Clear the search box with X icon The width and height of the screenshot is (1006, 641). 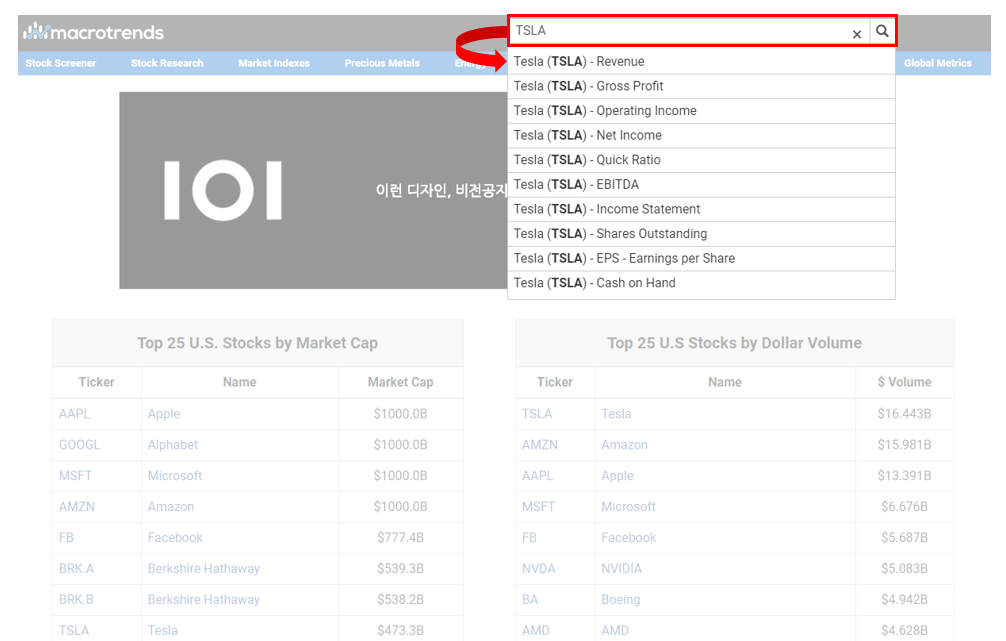pyautogui.click(x=857, y=34)
